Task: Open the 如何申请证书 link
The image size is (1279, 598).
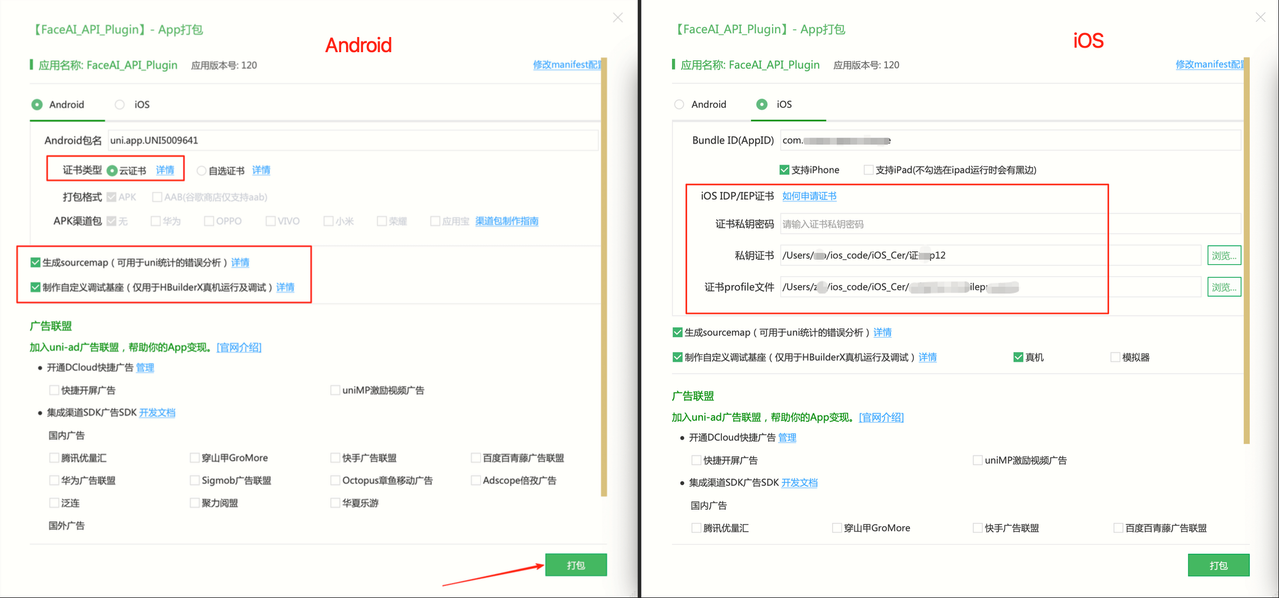Action: point(809,197)
